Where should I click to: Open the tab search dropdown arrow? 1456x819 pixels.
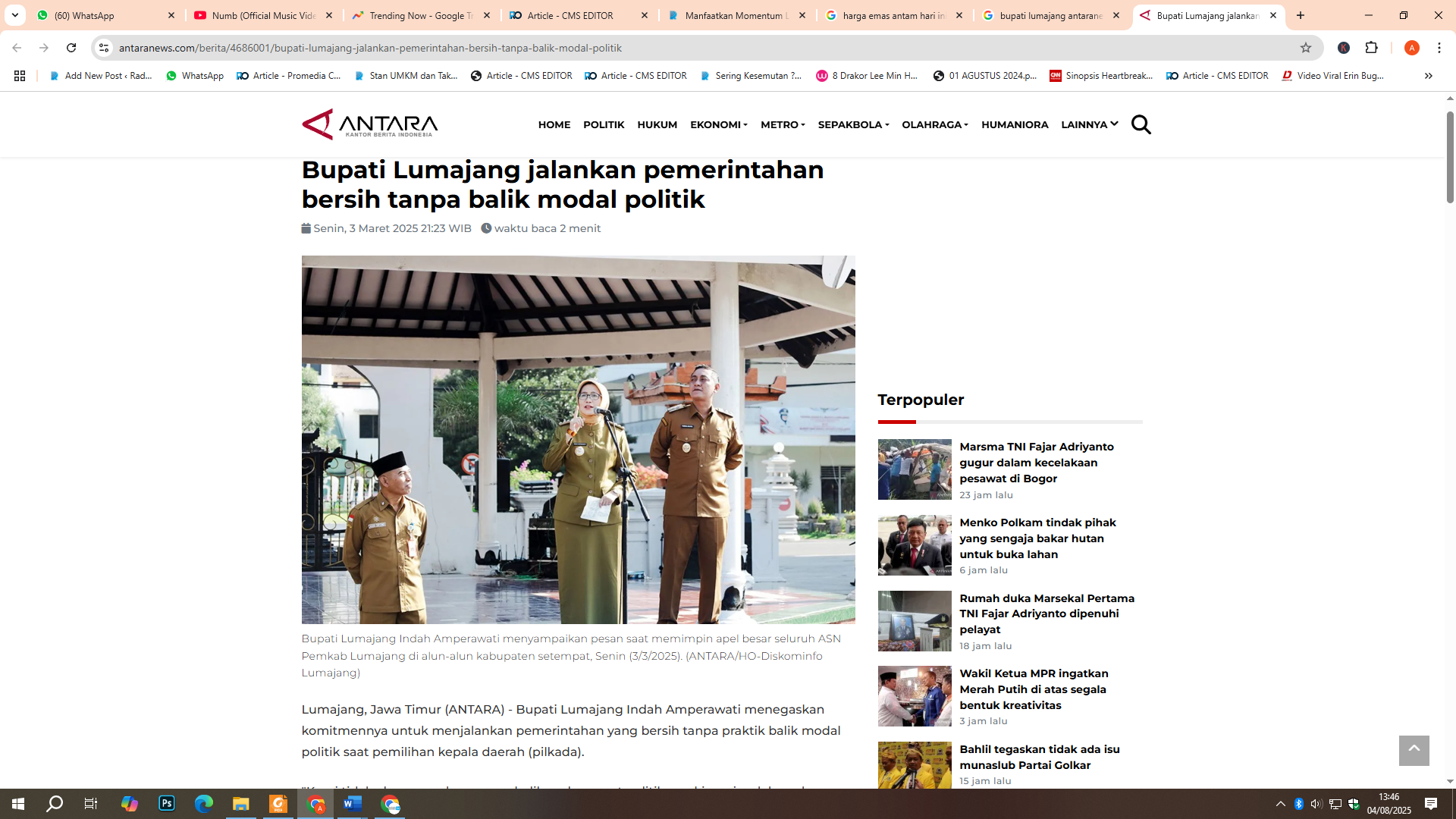[x=14, y=15]
